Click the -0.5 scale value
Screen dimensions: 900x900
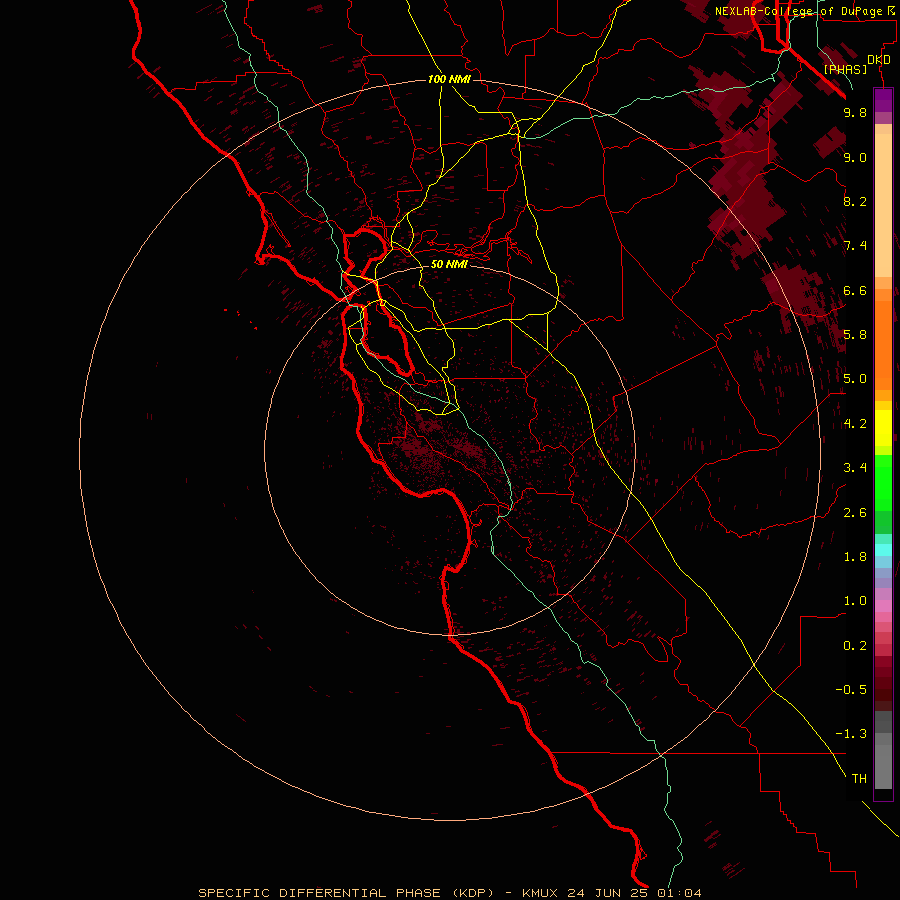coord(851,690)
